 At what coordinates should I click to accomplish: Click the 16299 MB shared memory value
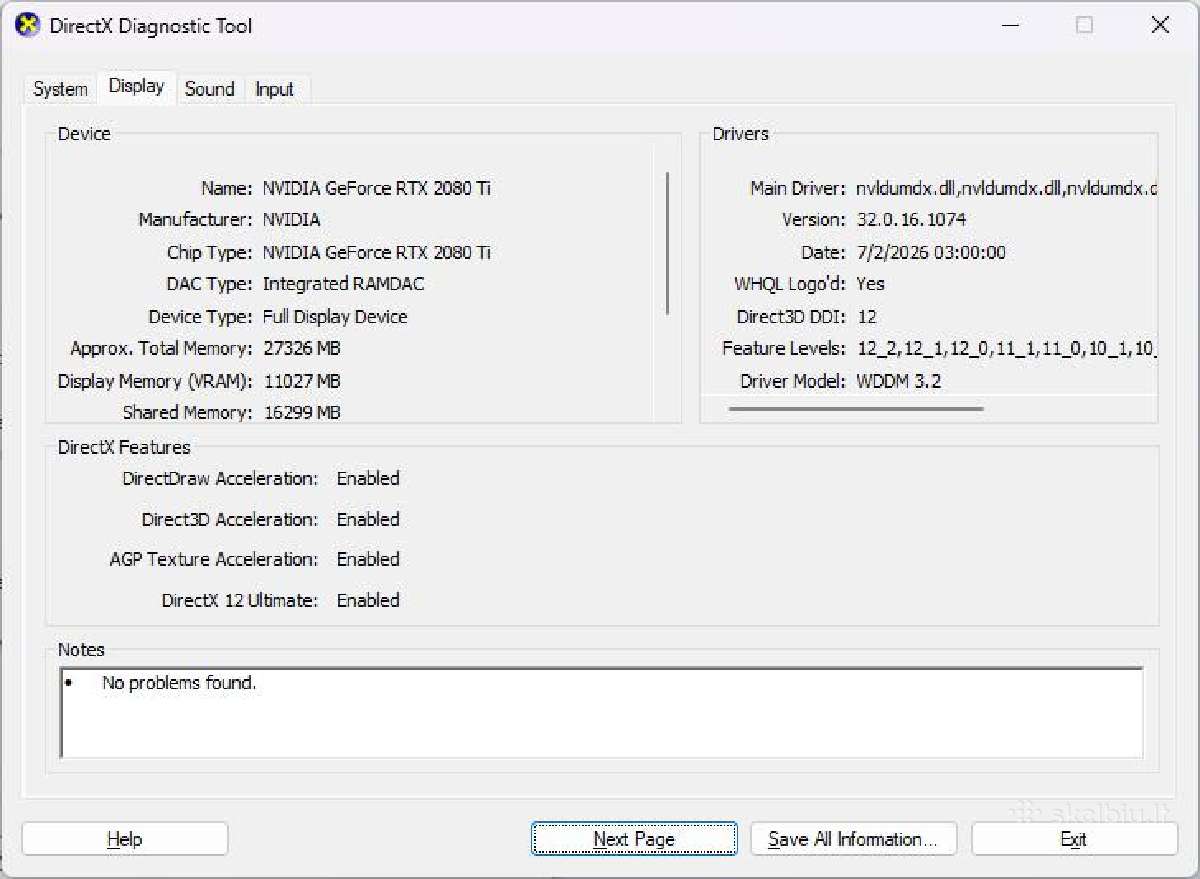[x=301, y=412]
